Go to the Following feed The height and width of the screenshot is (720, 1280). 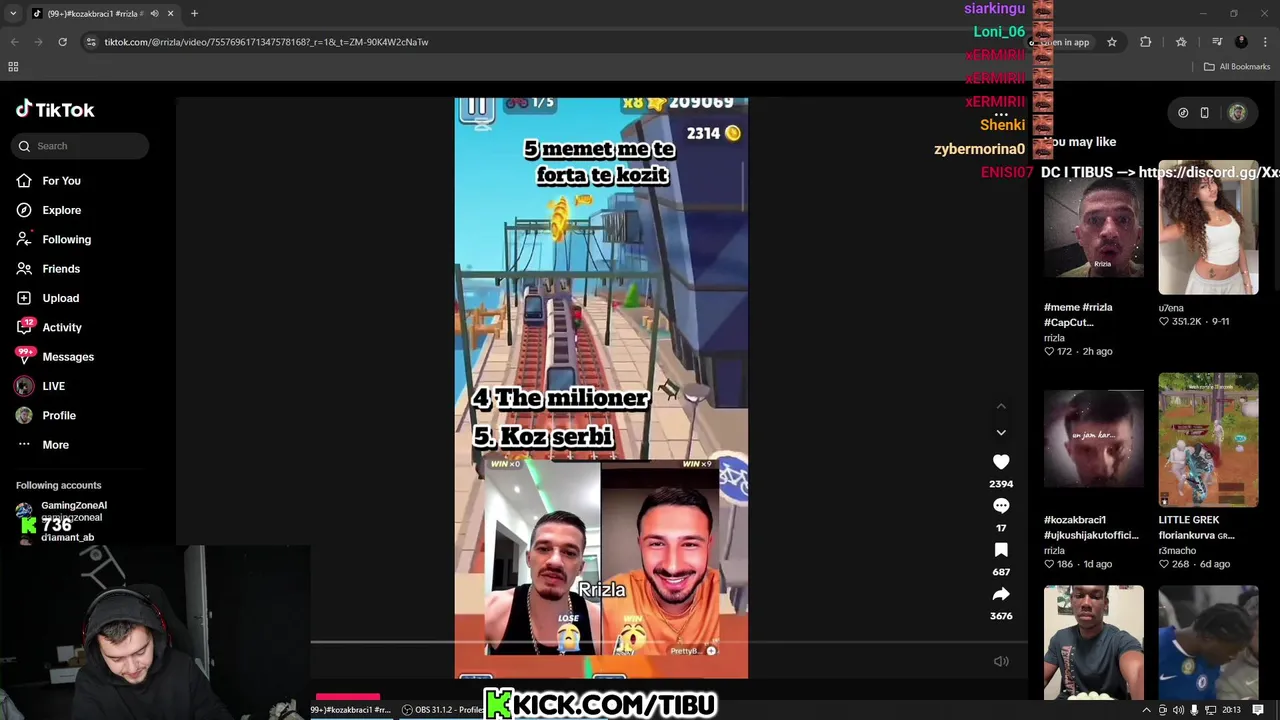[54, 239]
